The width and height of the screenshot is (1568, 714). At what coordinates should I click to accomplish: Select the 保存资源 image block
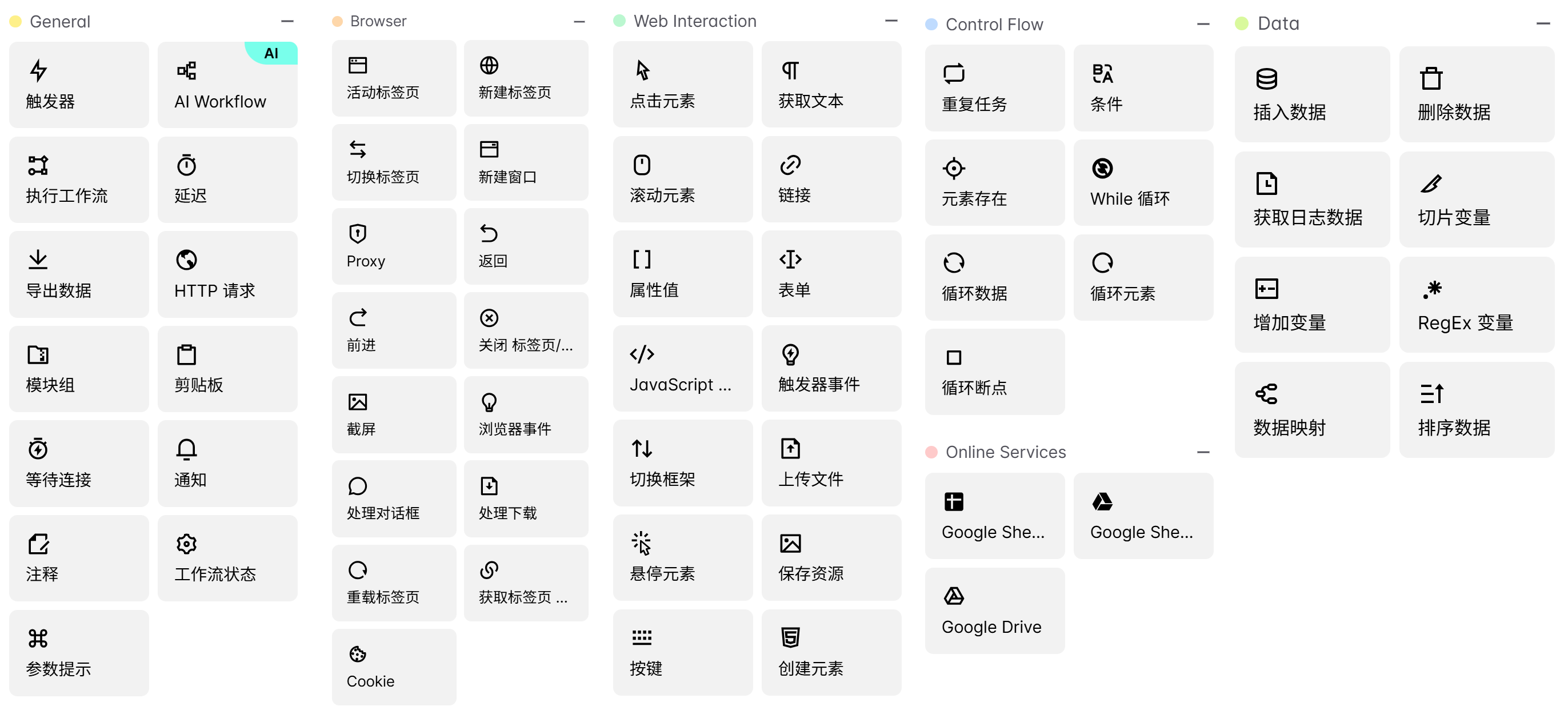[x=831, y=557]
